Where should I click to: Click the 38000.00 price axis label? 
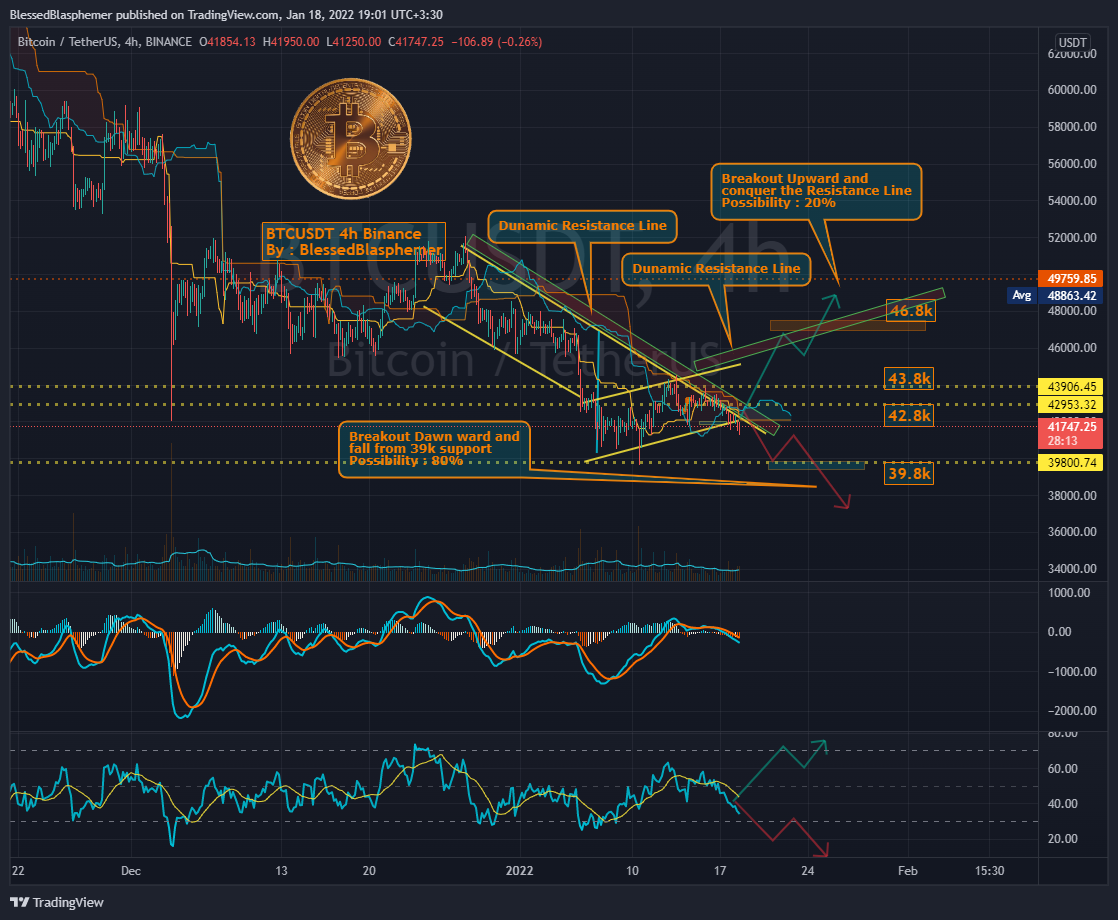1072,496
